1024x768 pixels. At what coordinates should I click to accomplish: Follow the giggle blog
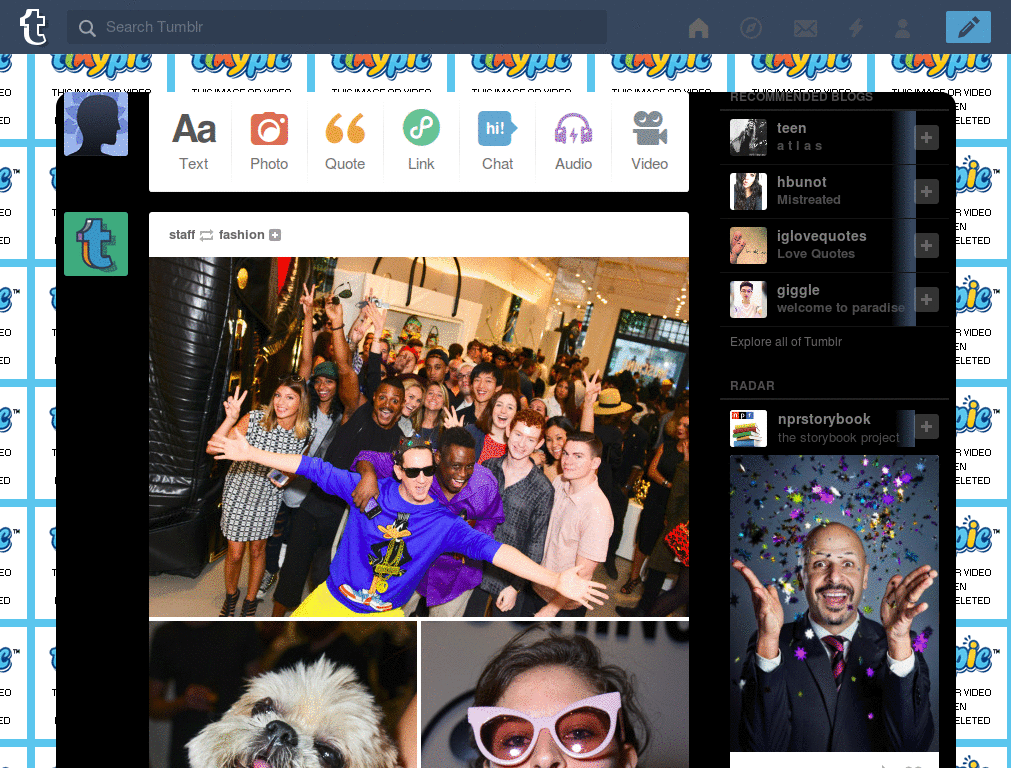tap(926, 300)
